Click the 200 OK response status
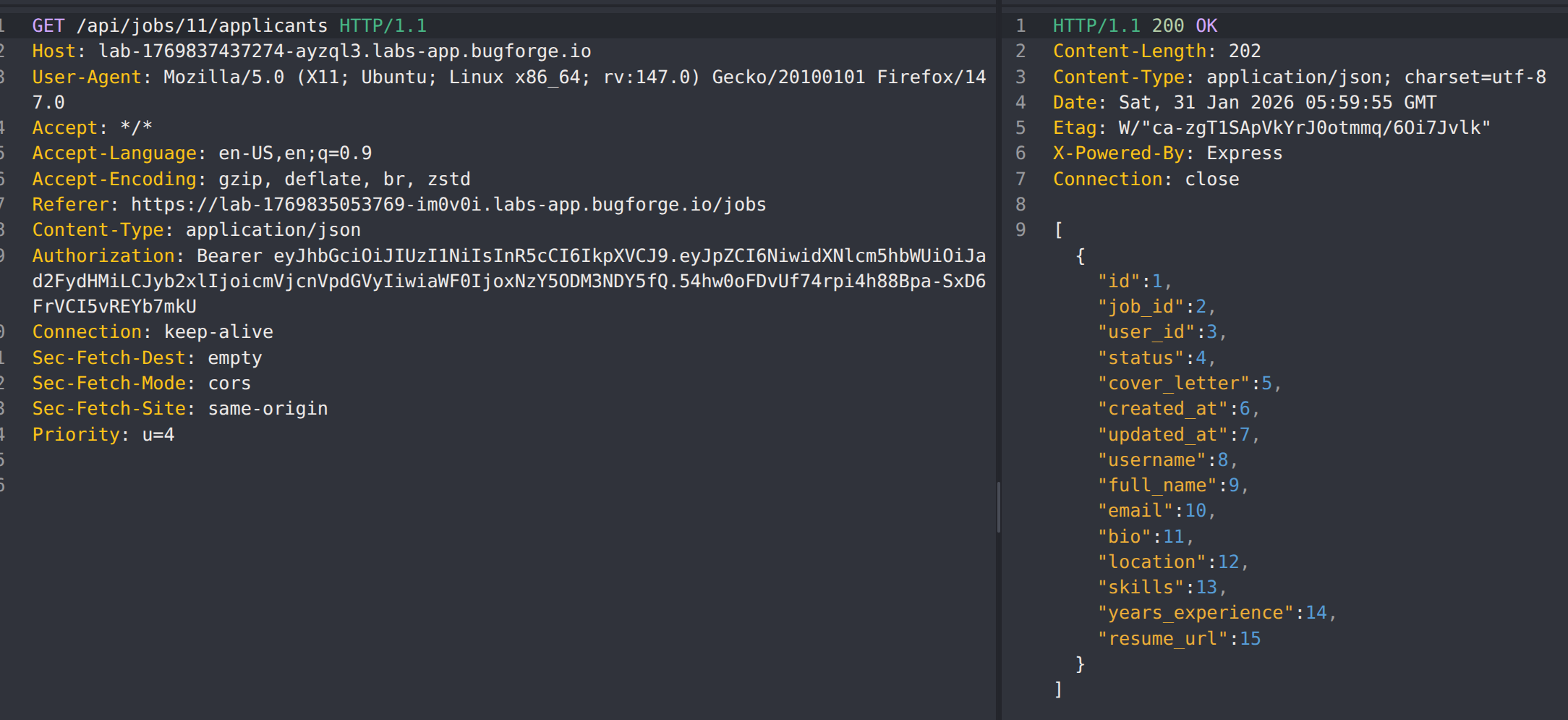The width and height of the screenshot is (1568, 720). 1184,26
